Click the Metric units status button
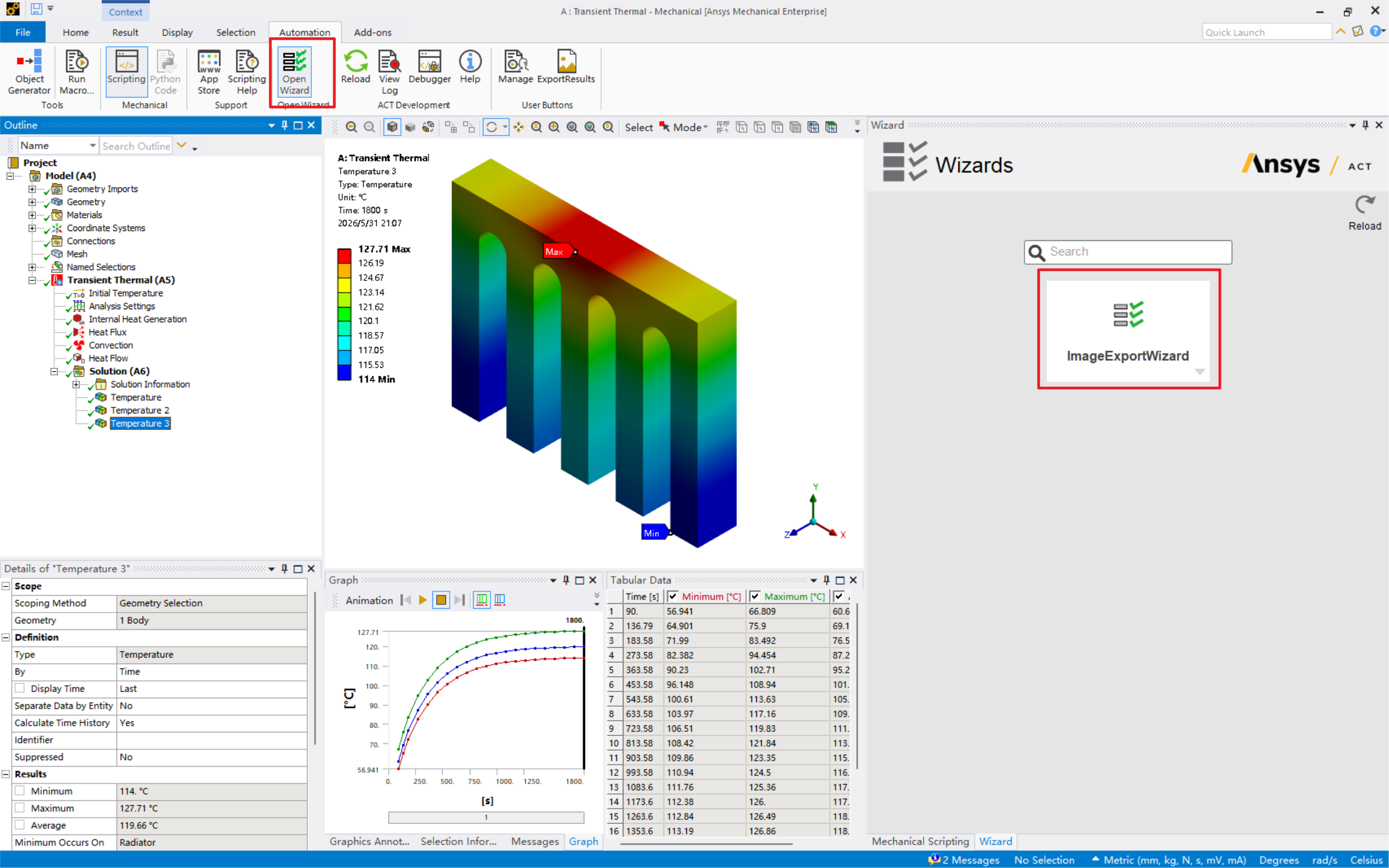Image resolution: width=1389 pixels, height=868 pixels. click(x=1169, y=859)
